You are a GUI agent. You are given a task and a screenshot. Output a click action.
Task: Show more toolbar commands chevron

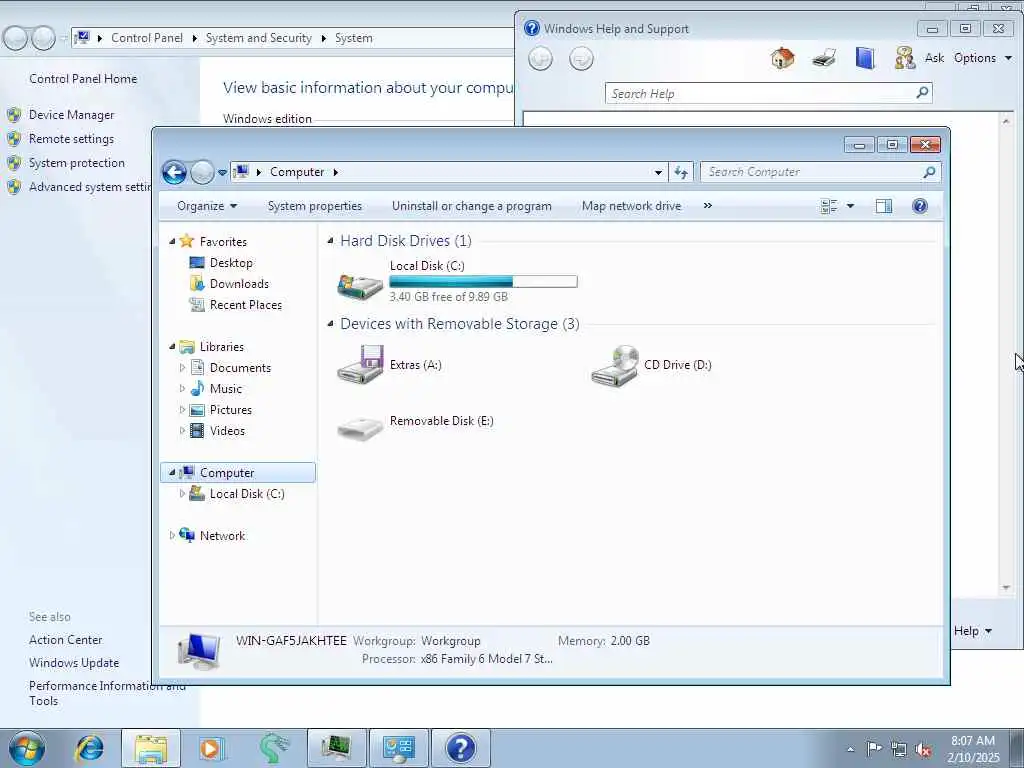tap(707, 206)
